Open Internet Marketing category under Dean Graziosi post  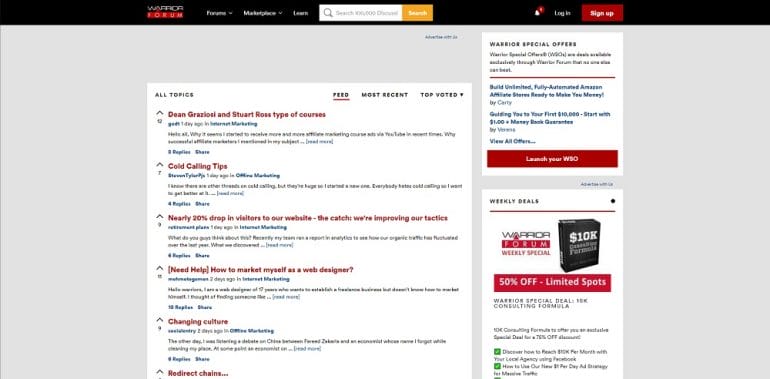(x=234, y=124)
